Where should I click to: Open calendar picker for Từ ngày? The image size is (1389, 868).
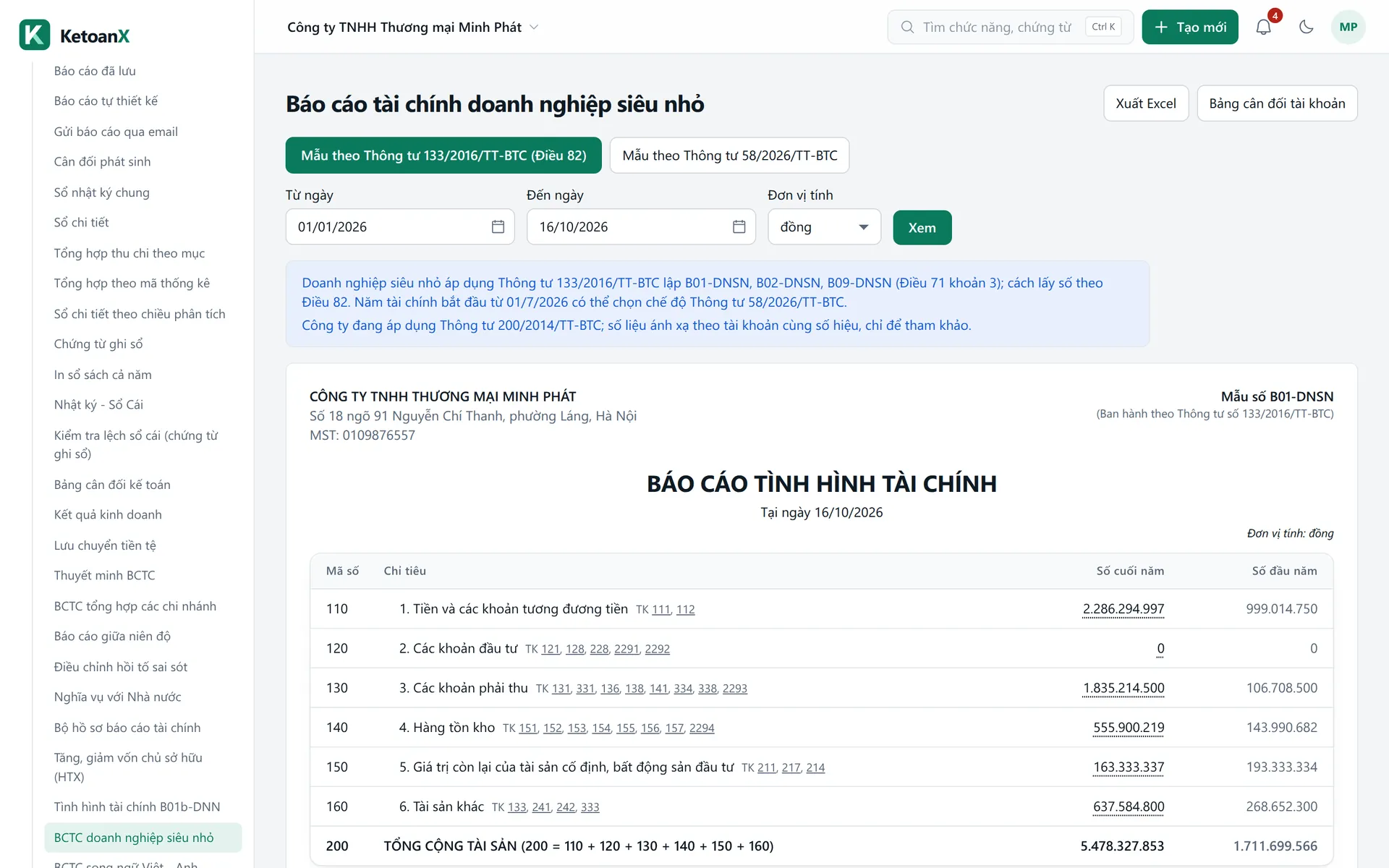click(x=498, y=227)
